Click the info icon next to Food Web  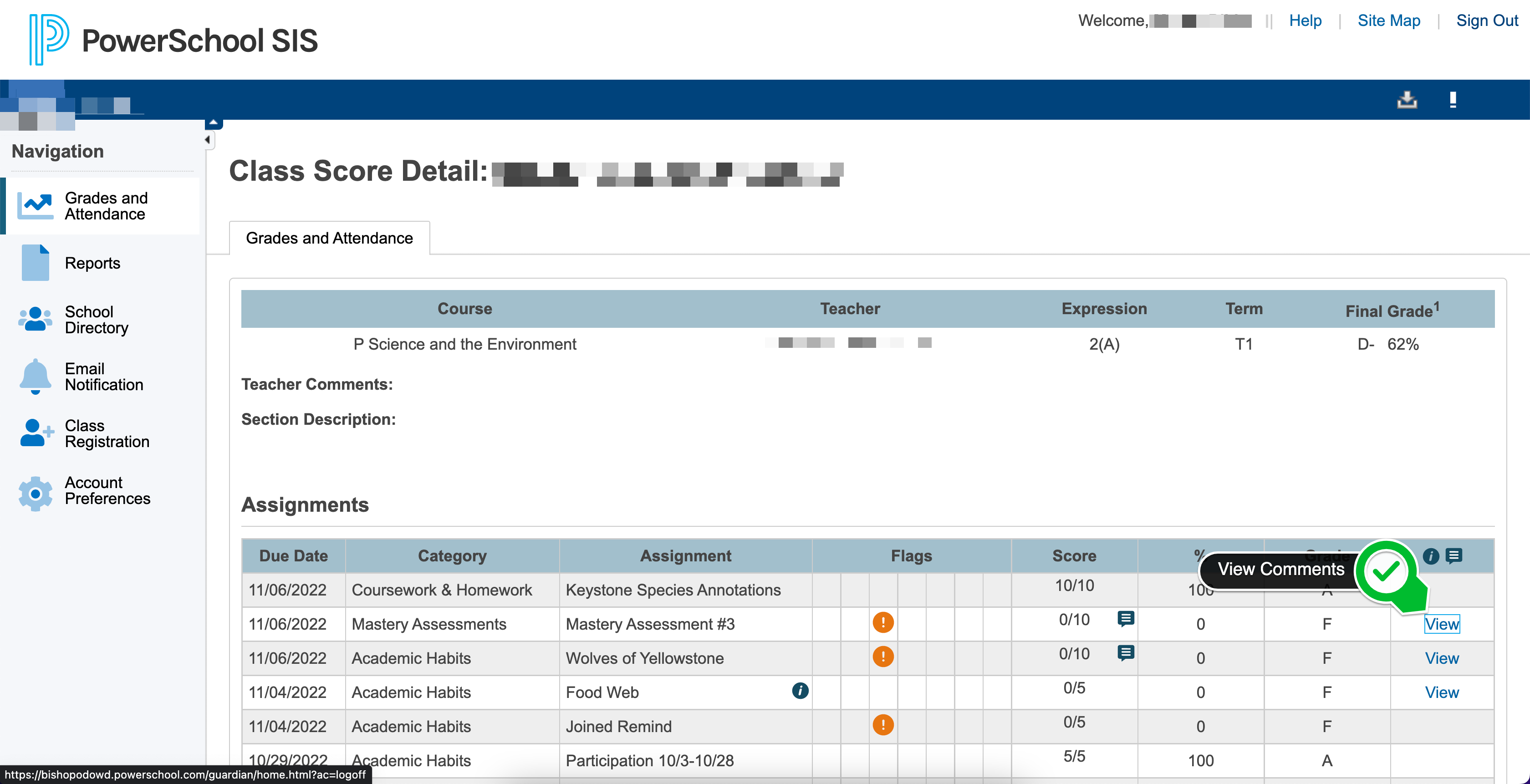point(800,691)
